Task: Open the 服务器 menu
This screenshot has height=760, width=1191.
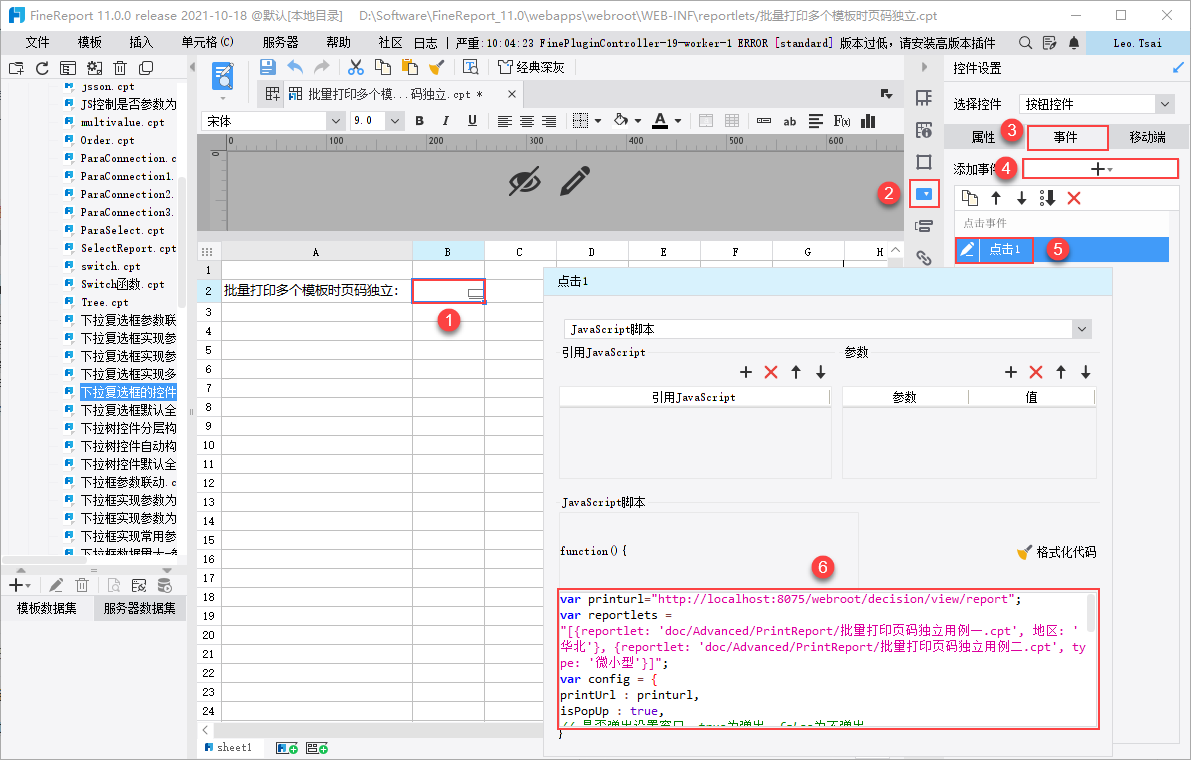Action: point(280,43)
